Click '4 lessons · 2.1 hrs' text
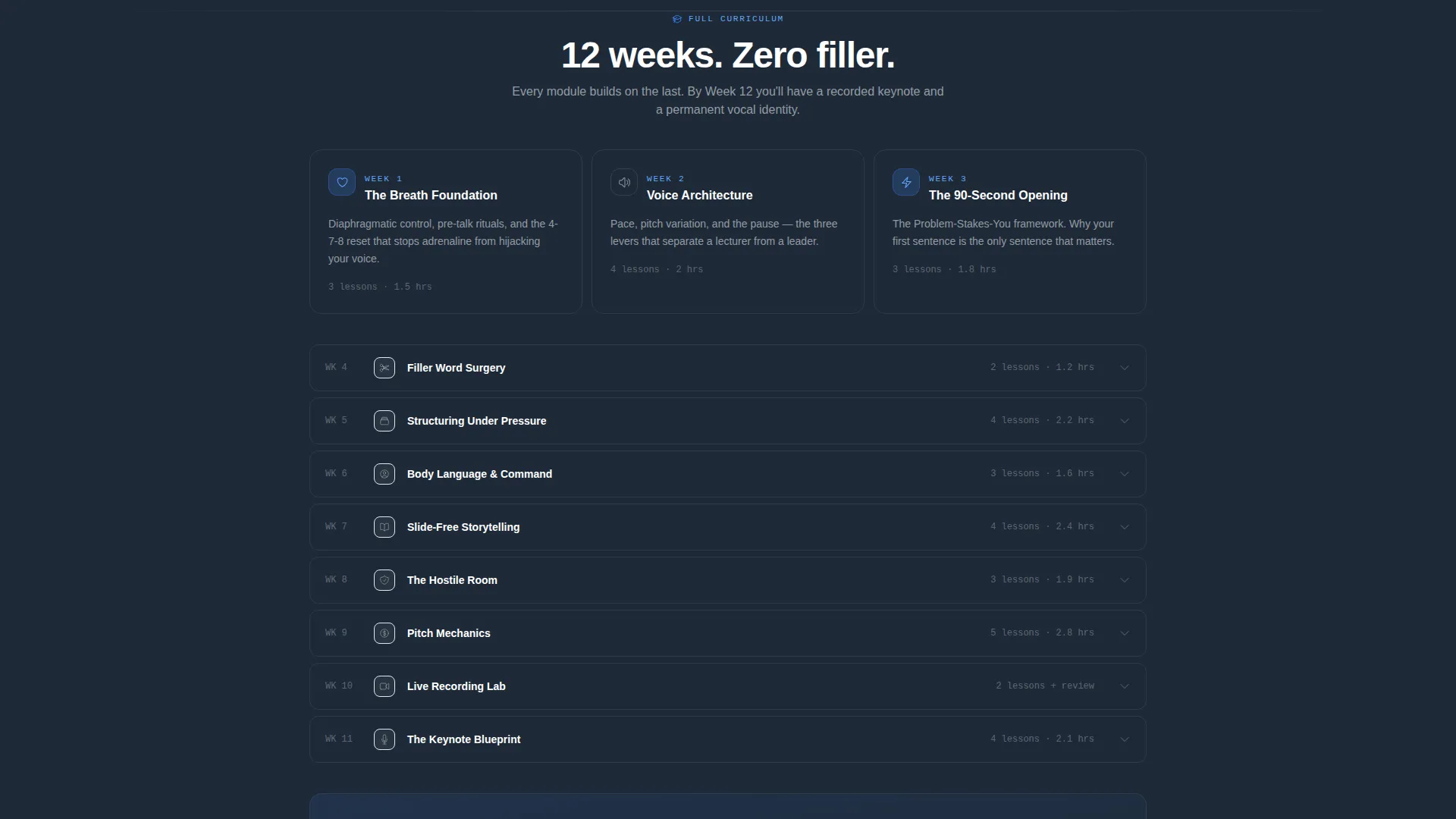Screen dimensions: 1456x819 (1042, 739)
